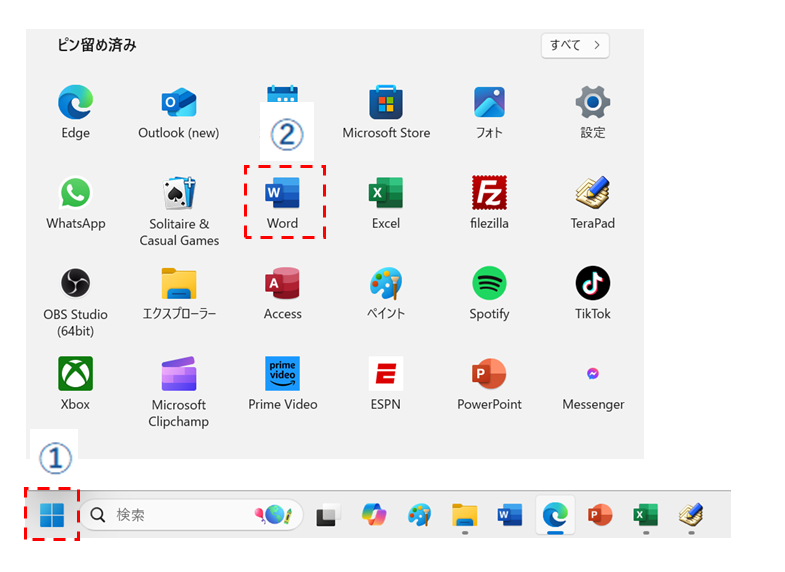Open 設定 gear icon
Viewport: 785px width, 572px height.
pyautogui.click(x=592, y=102)
